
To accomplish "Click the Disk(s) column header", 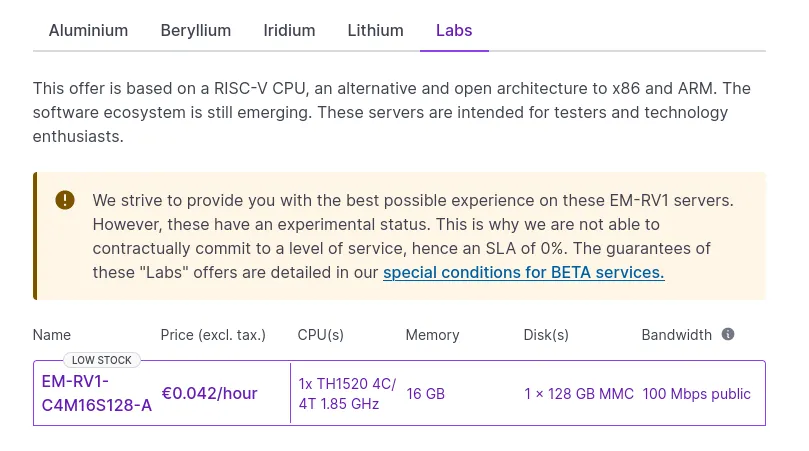I will click(x=546, y=335).
